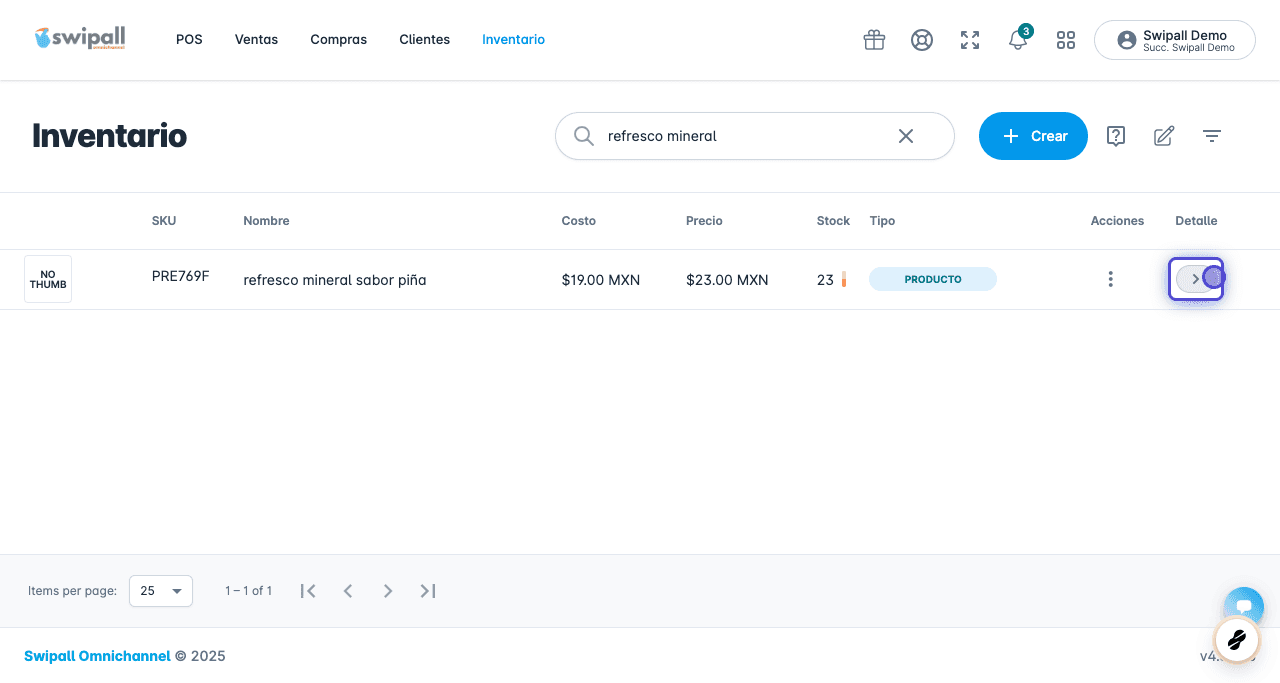Open the POS menu
Screen dimensions: 1280x683
click(x=189, y=40)
